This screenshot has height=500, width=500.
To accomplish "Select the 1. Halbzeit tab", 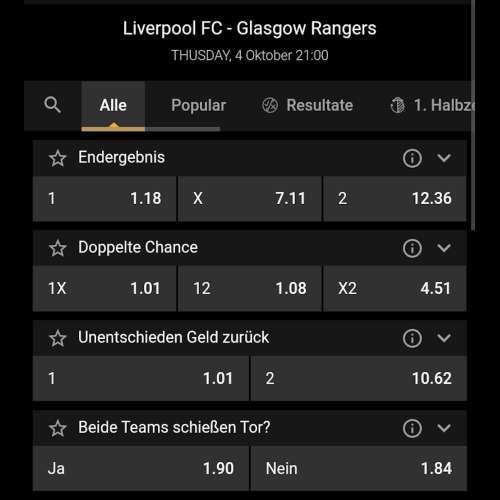I will coord(432,105).
